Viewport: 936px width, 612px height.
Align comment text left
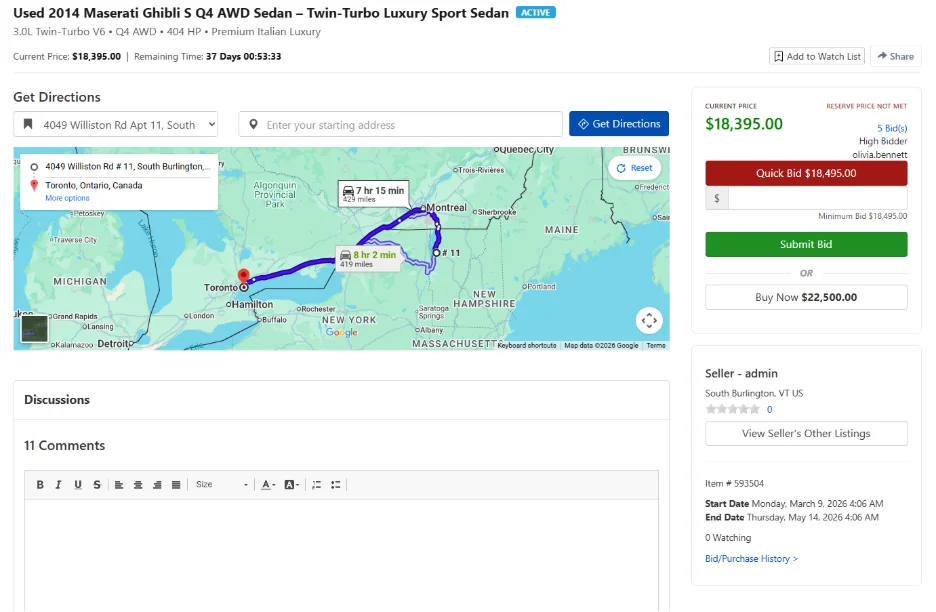pos(119,485)
